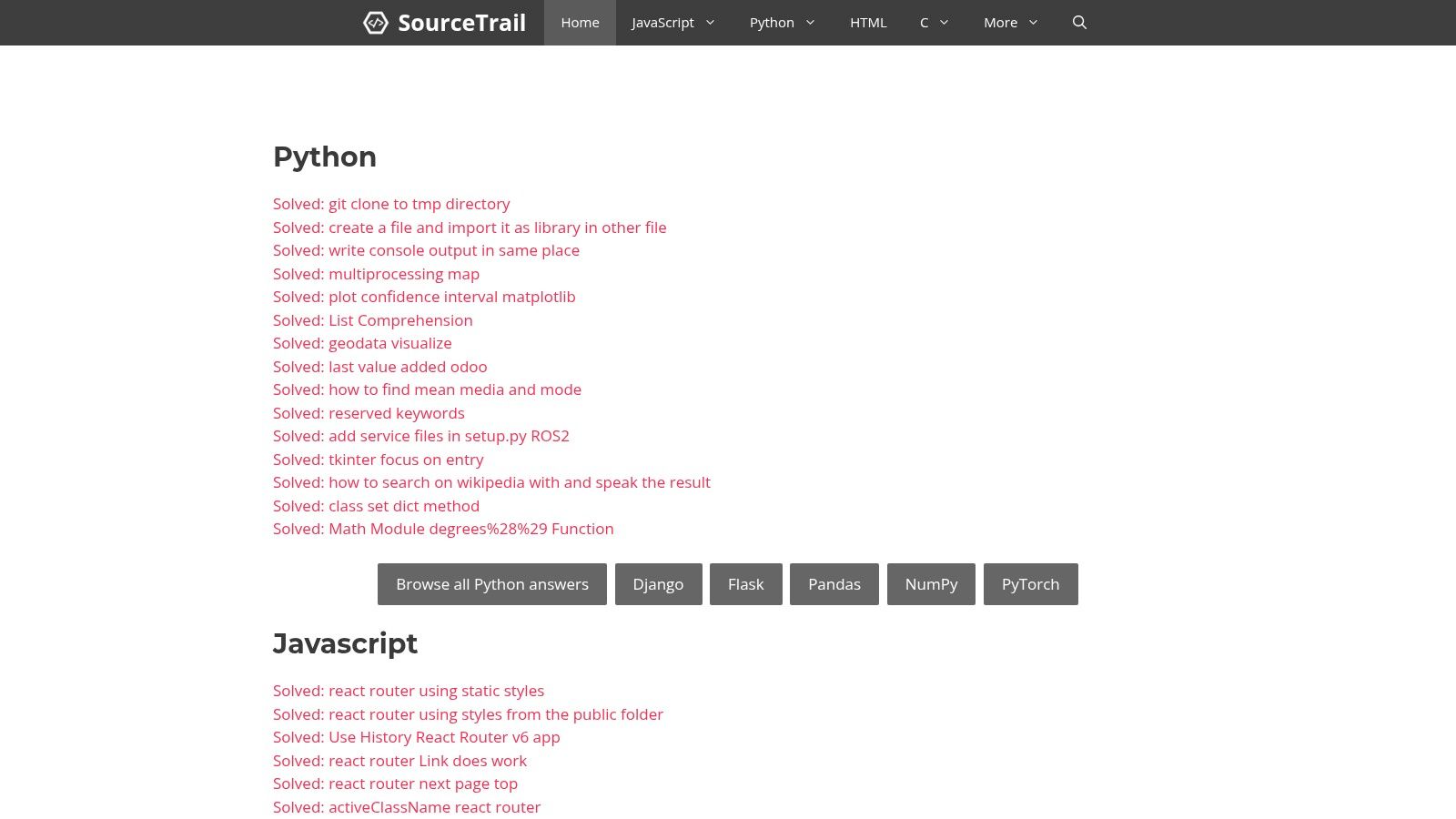Open 'List Comprehension' link
The image size is (1456, 819).
coord(373,320)
